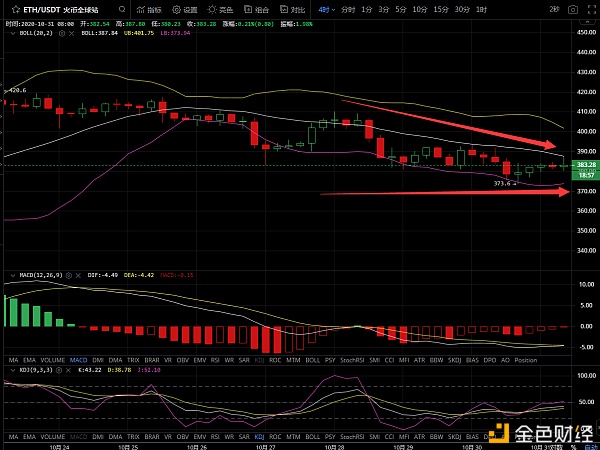Screen dimensions: 600x450
Task: Click the current price label 383.28
Action: click(585, 164)
